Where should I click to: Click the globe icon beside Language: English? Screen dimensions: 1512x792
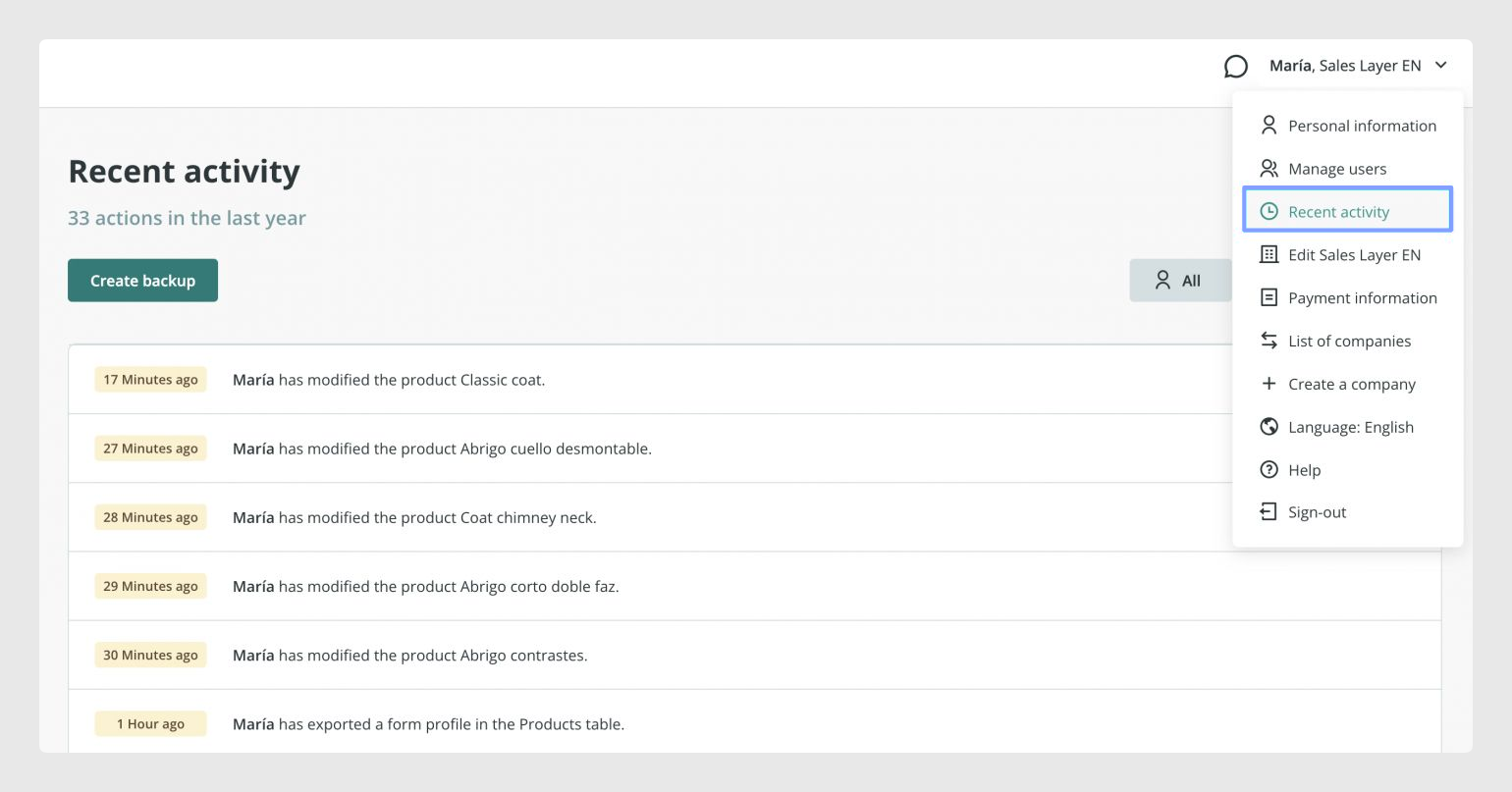[x=1269, y=426]
